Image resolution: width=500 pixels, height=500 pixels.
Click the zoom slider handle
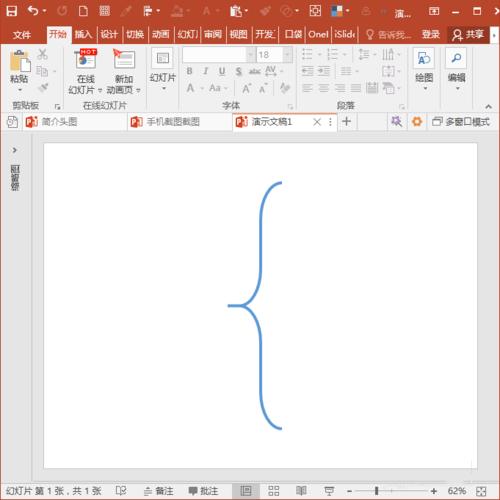coord(376,491)
